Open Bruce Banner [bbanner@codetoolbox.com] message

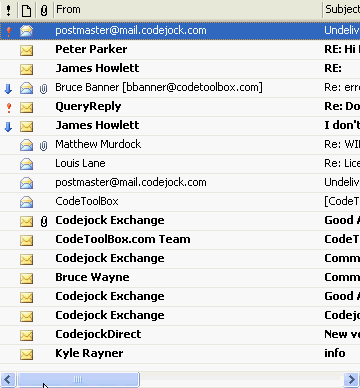coord(180,88)
